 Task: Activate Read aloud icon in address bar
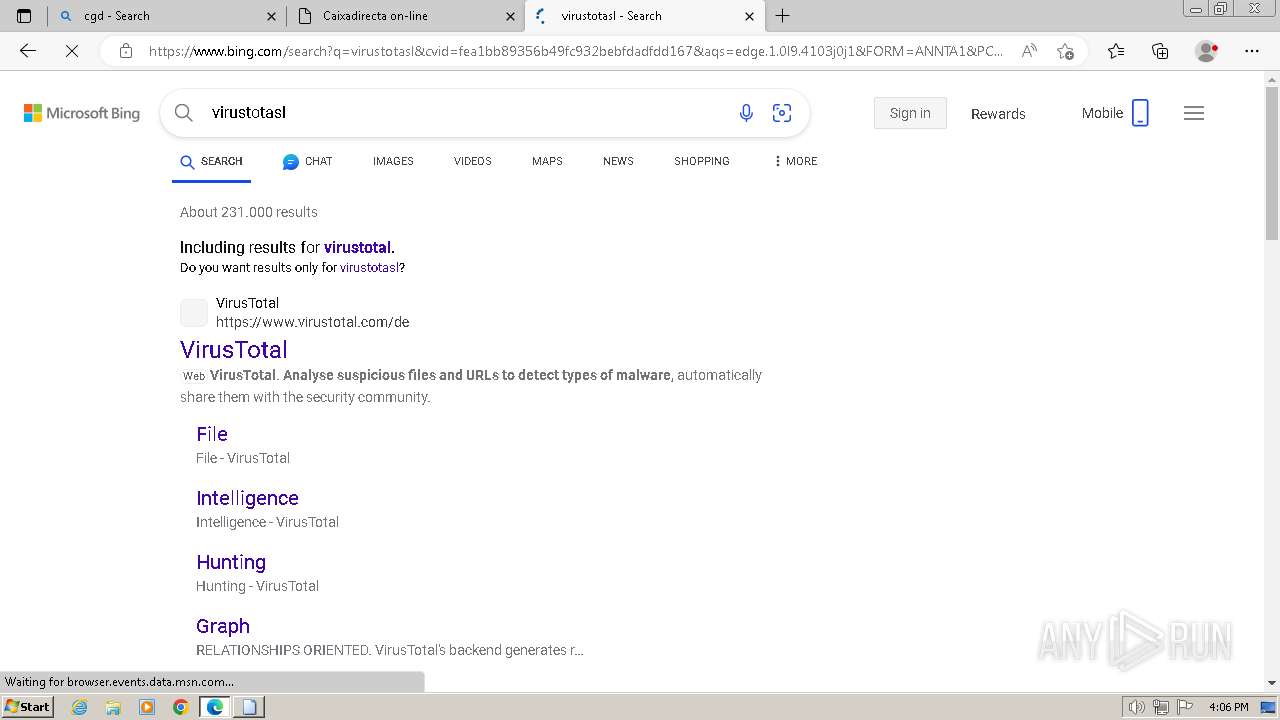[x=1029, y=51]
